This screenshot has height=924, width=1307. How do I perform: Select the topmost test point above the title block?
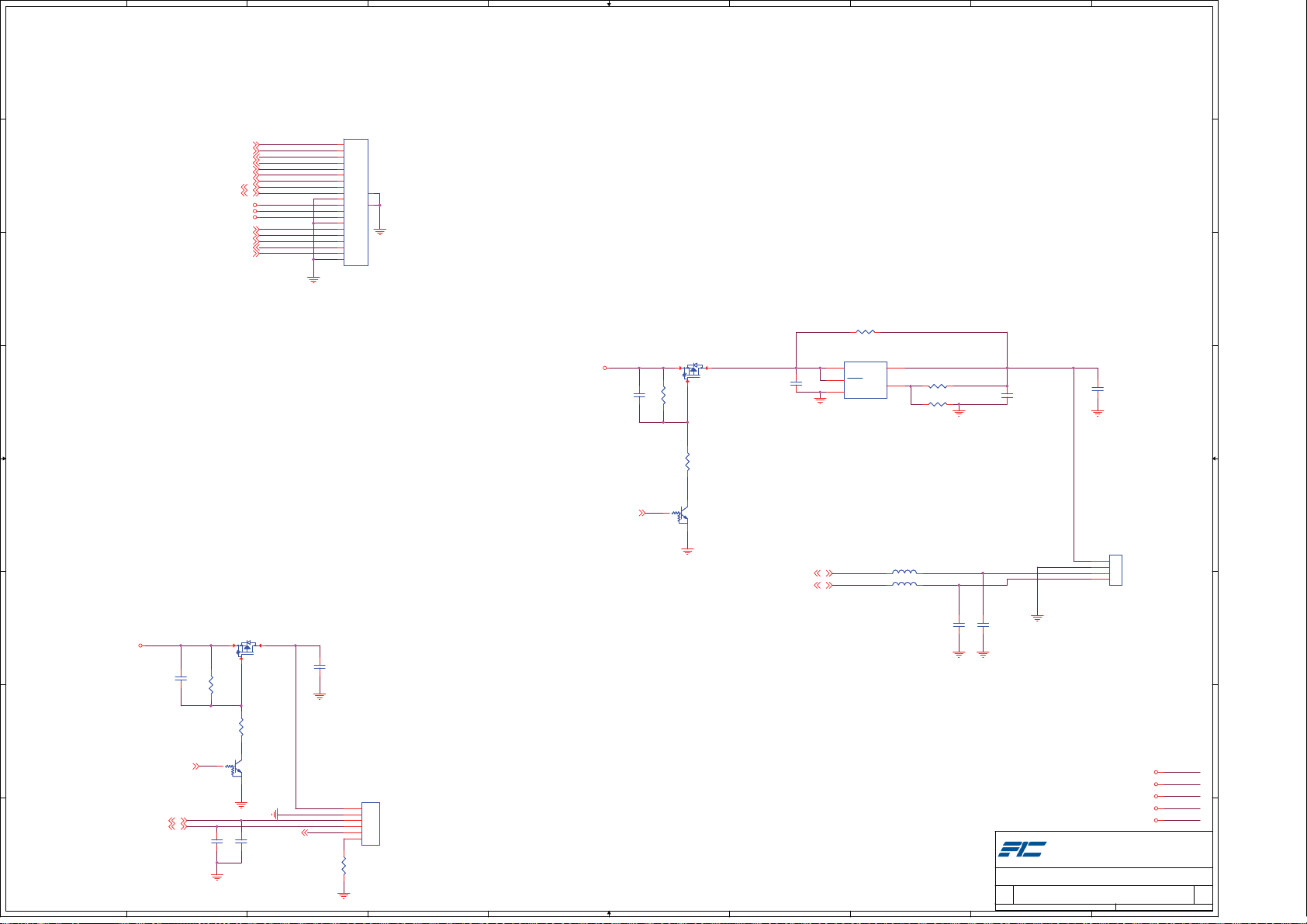(1157, 772)
